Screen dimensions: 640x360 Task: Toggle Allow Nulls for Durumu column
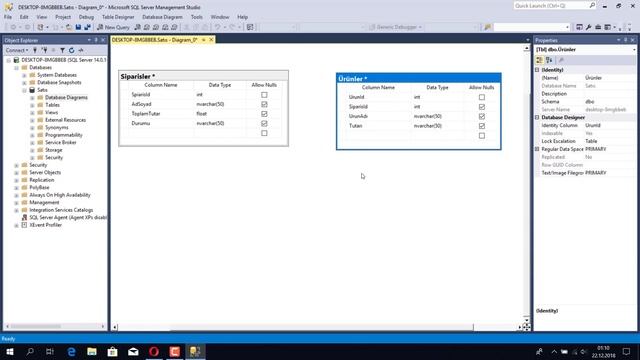pos(264,123)
